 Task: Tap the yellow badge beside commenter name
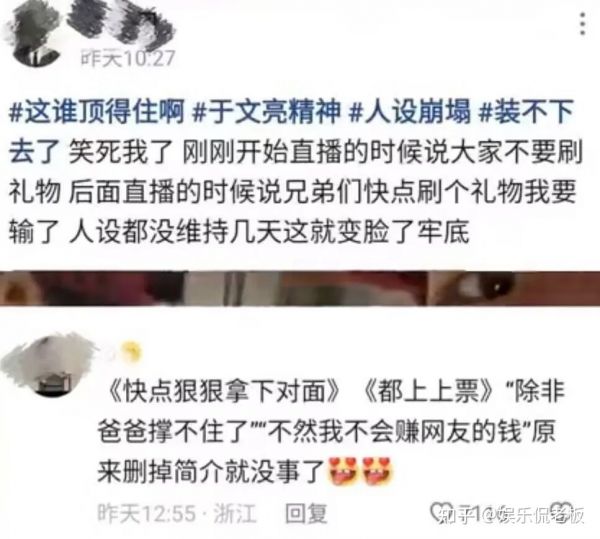coord(131,351)
